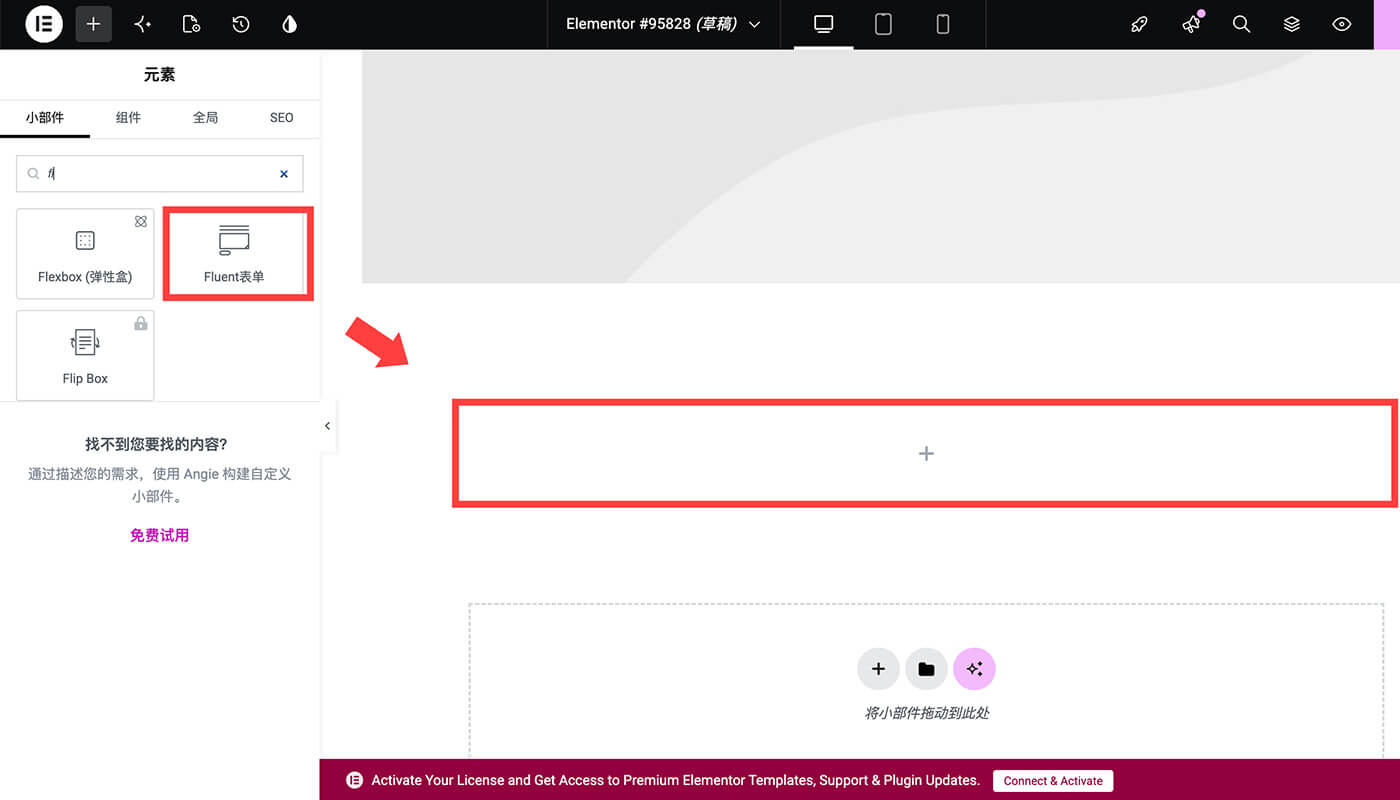The image size is (1400, 800).
Task: Expand the Elementor #95828 document dropdown
Action: coord(664,24)
